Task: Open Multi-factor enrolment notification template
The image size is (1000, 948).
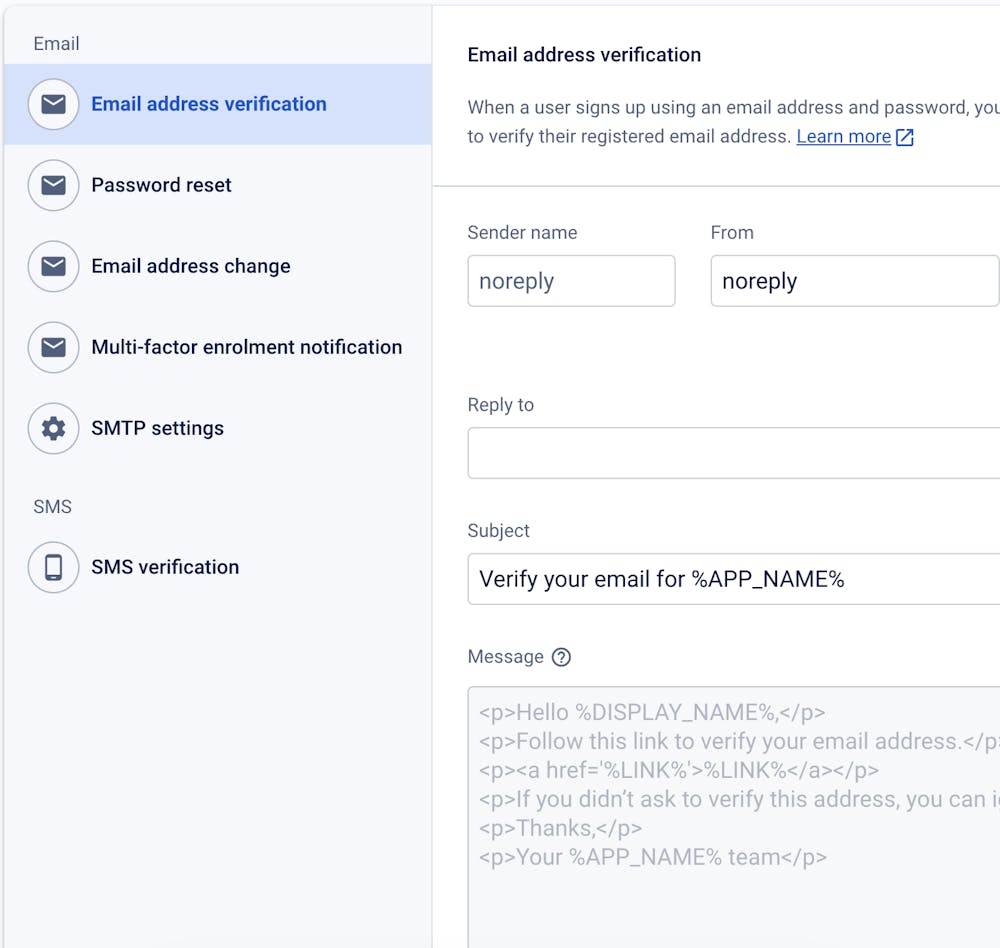Action: pos(246,347)
